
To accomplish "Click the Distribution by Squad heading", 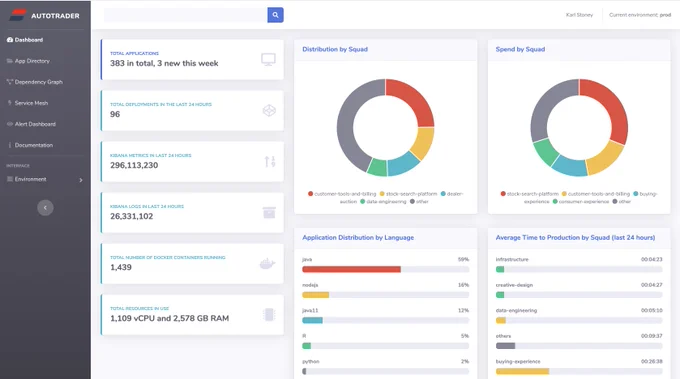I will (335, 49).
